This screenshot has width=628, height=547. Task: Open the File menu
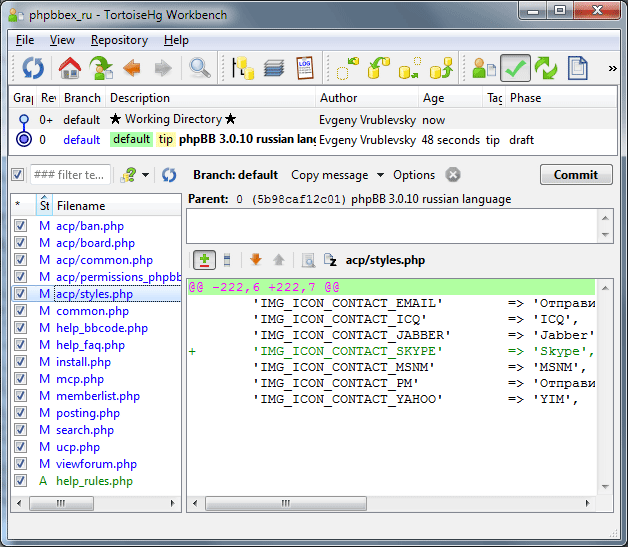click(25, 40)
